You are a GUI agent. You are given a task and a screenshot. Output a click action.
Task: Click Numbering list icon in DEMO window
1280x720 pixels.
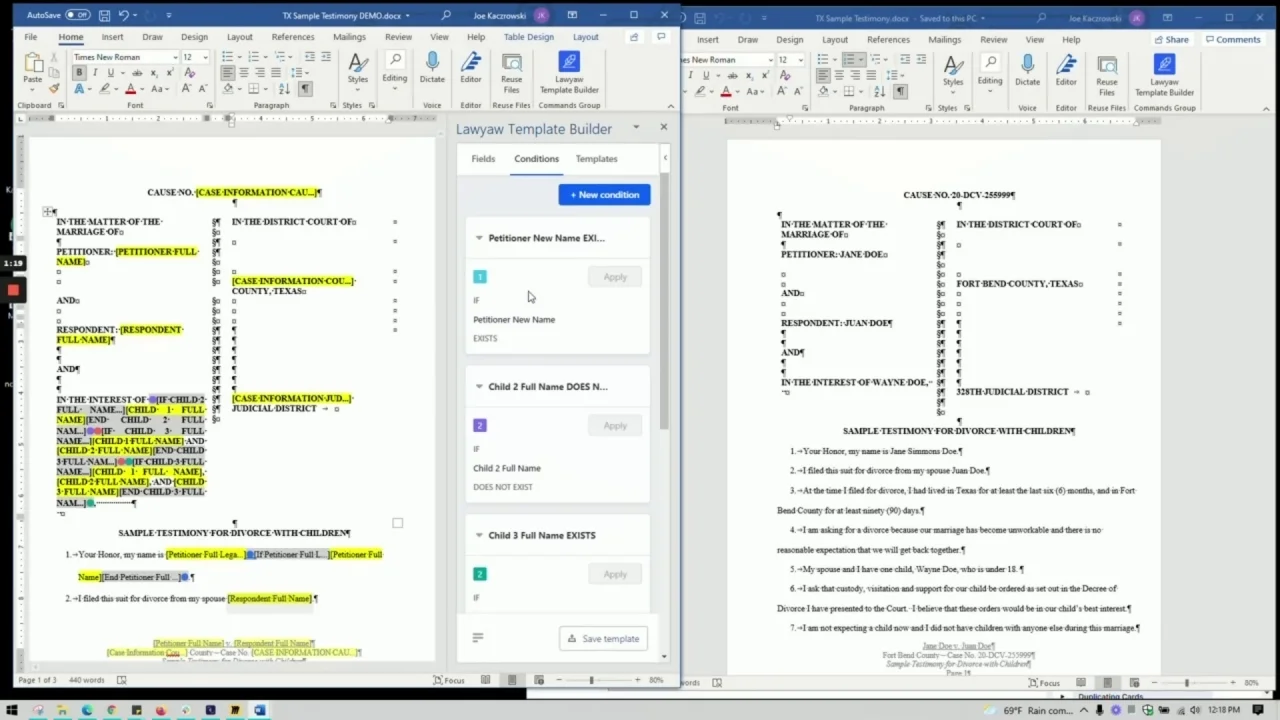253,57
